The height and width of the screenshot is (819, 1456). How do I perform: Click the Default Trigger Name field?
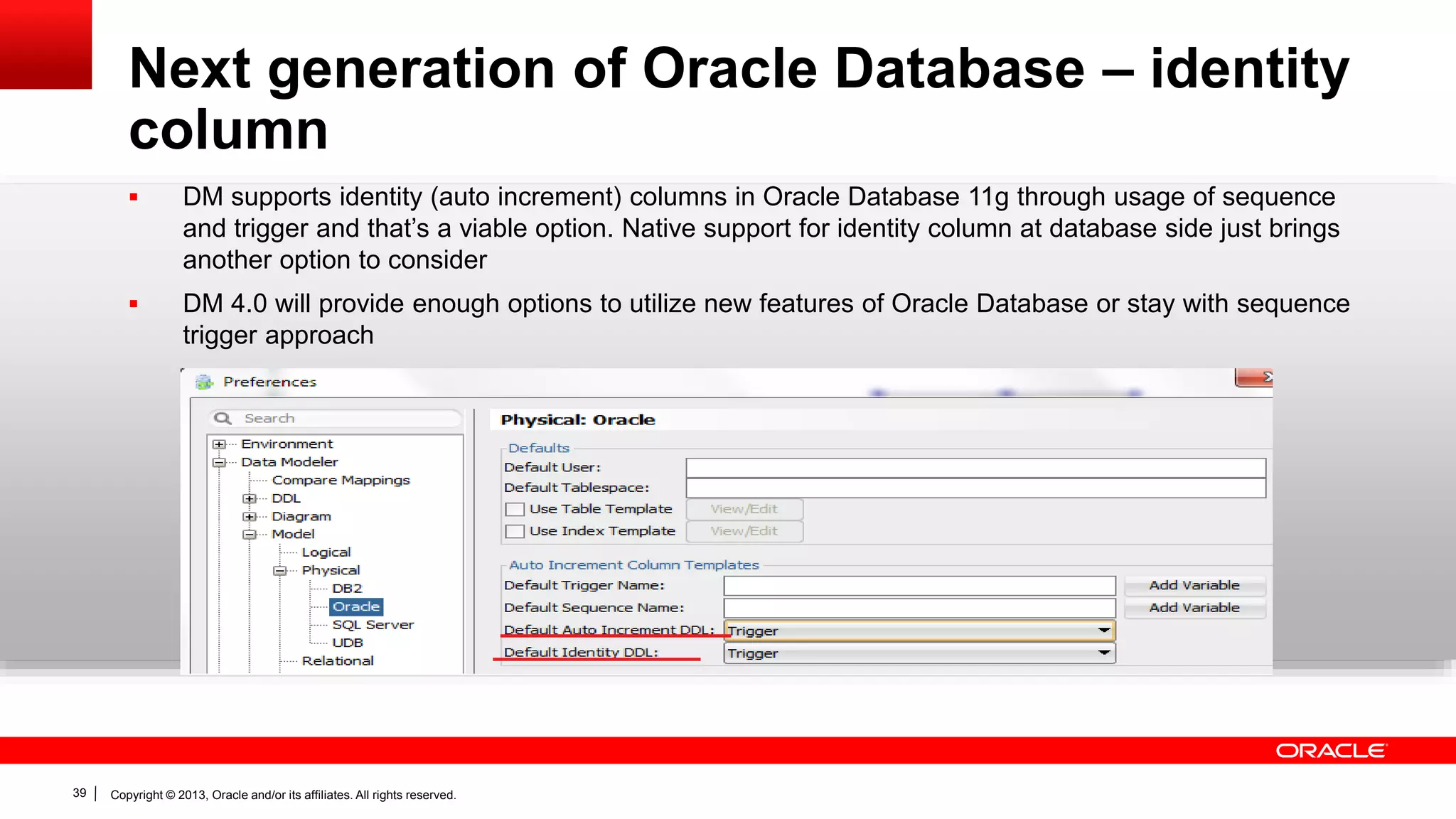click(x=919, y=586)
